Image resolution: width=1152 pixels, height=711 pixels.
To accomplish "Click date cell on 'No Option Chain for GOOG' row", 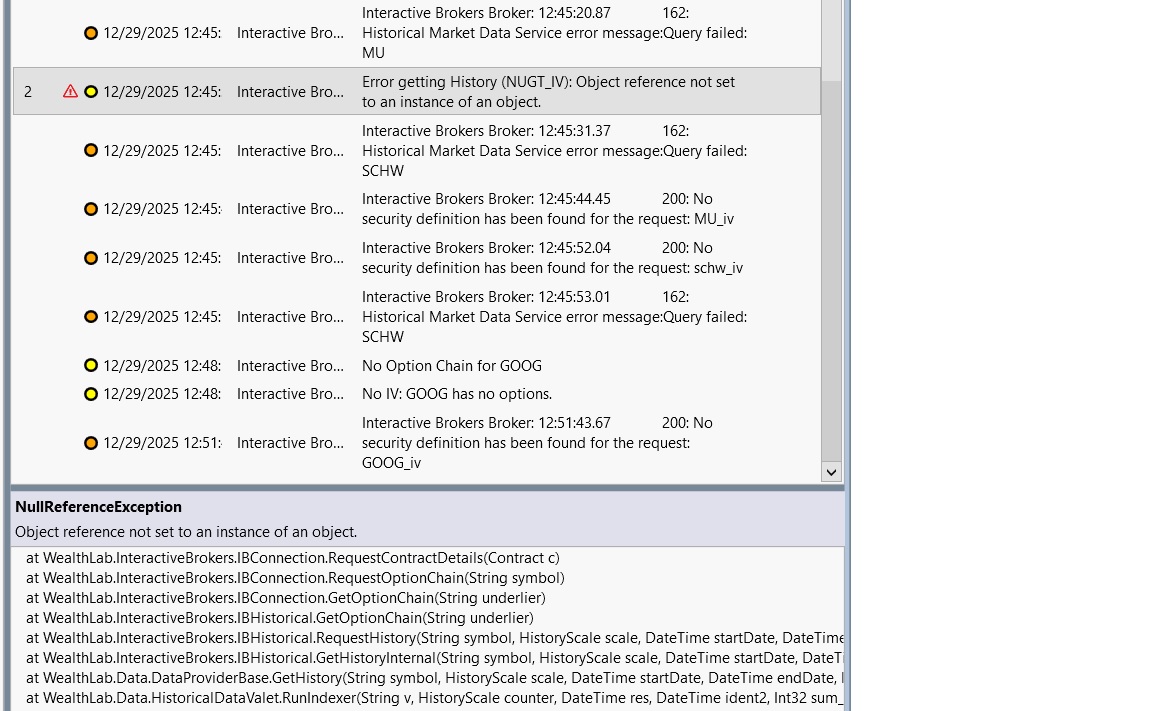I will click(x=162, y=366).
